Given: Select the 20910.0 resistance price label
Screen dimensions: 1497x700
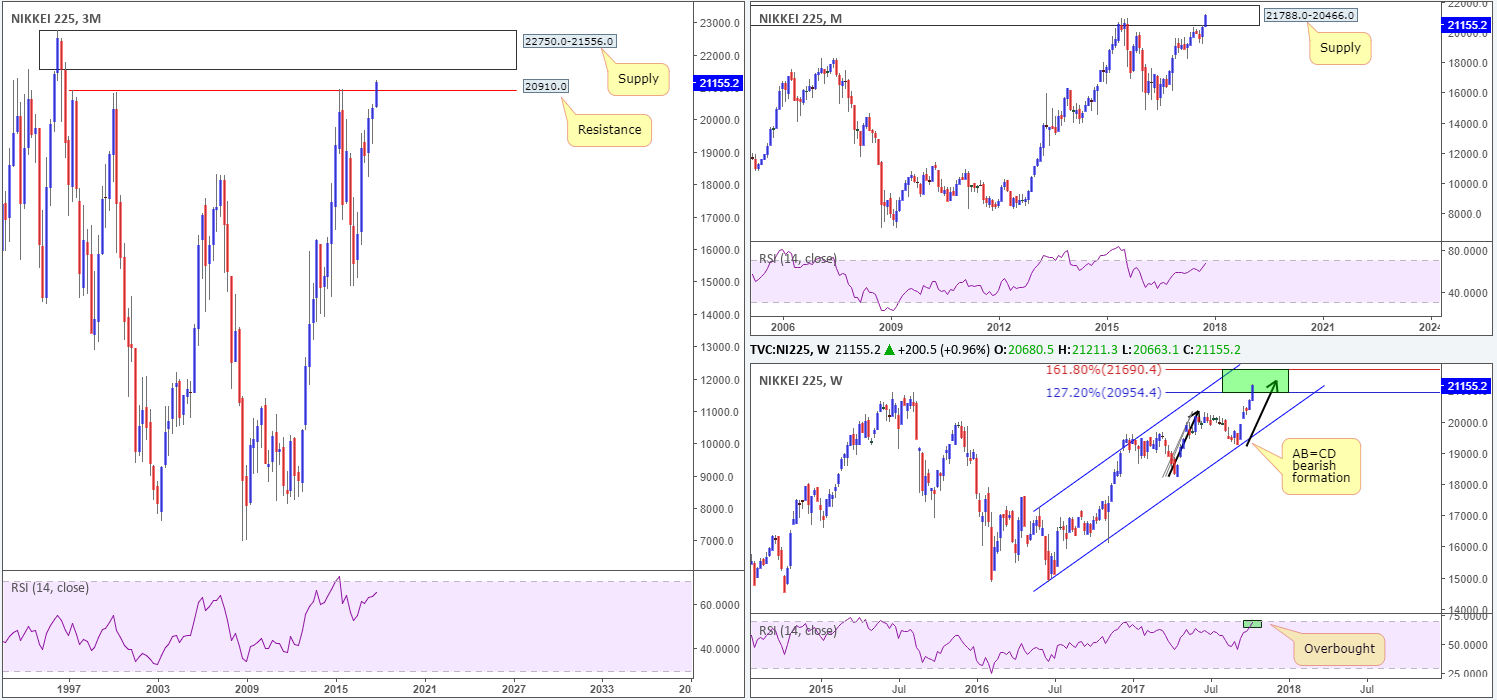Looking at the screenshot, I should click(545, 86).
